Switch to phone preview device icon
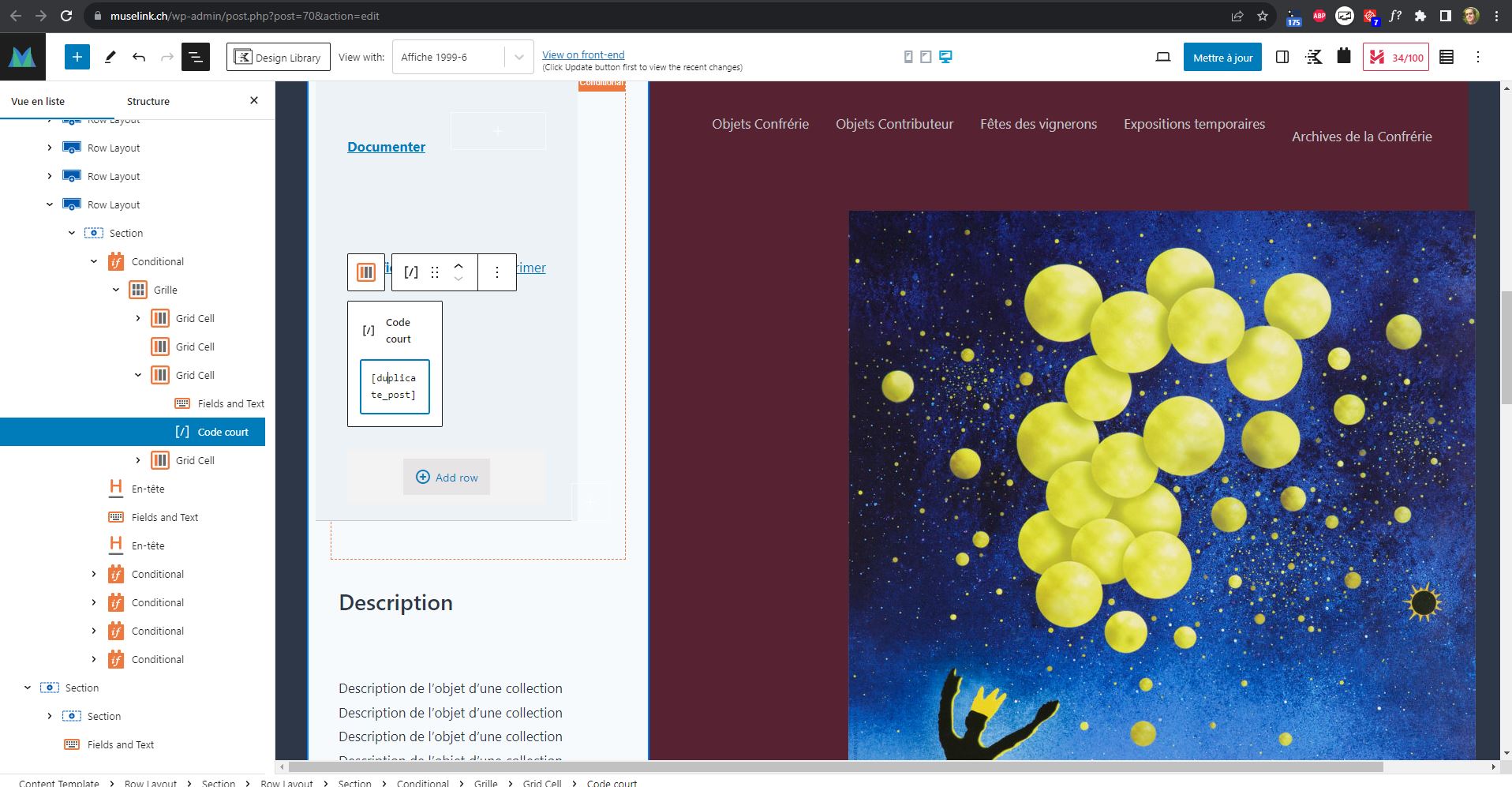Screen dimensions: 1512x787 908,57
